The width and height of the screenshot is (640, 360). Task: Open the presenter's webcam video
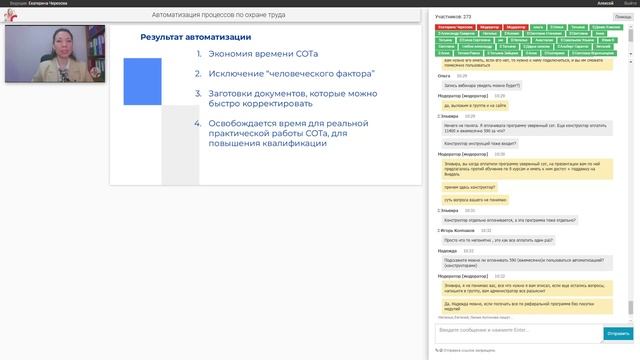click(x=55, y=53)
